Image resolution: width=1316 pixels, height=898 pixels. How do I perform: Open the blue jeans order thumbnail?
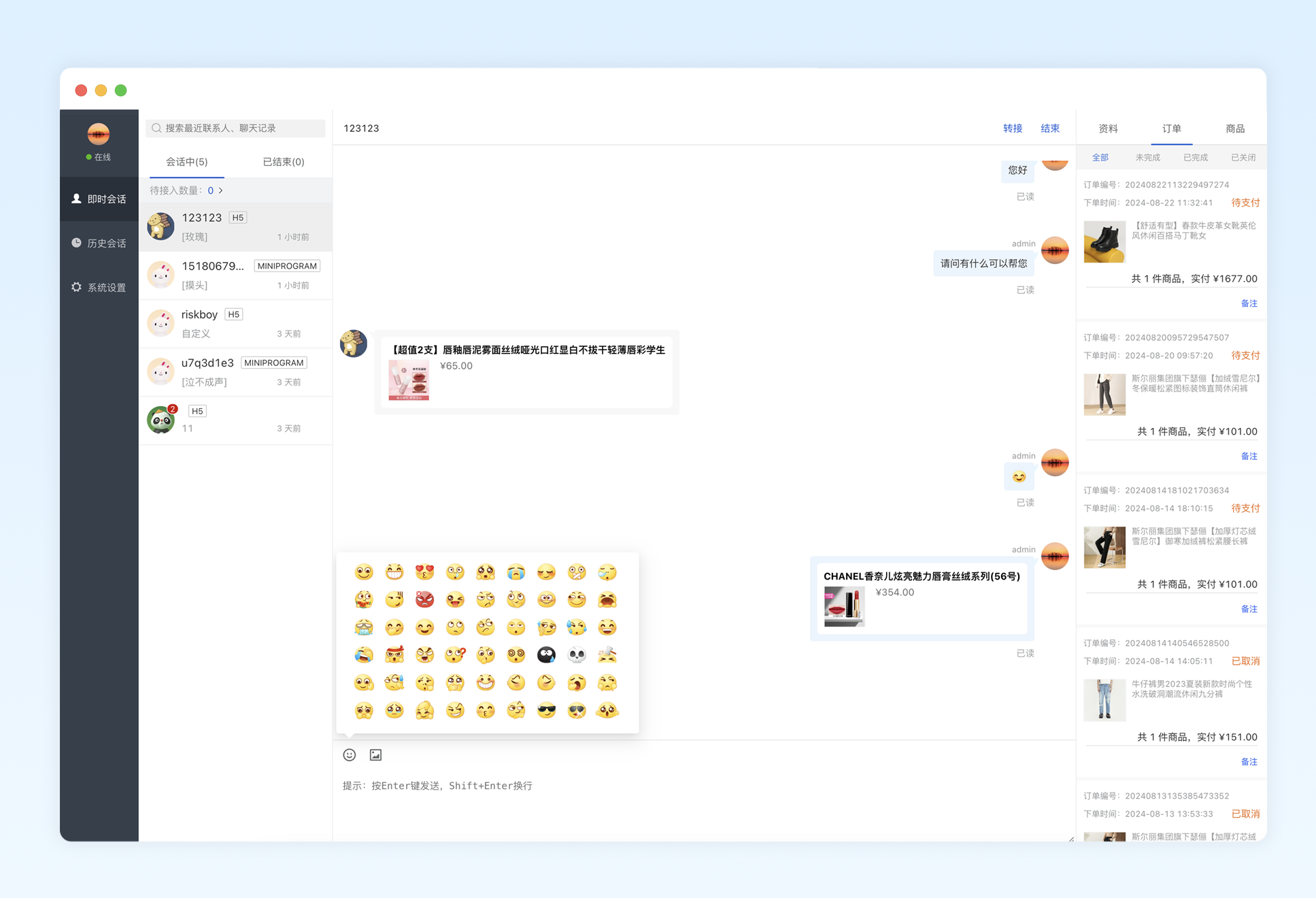point(1104,700)
